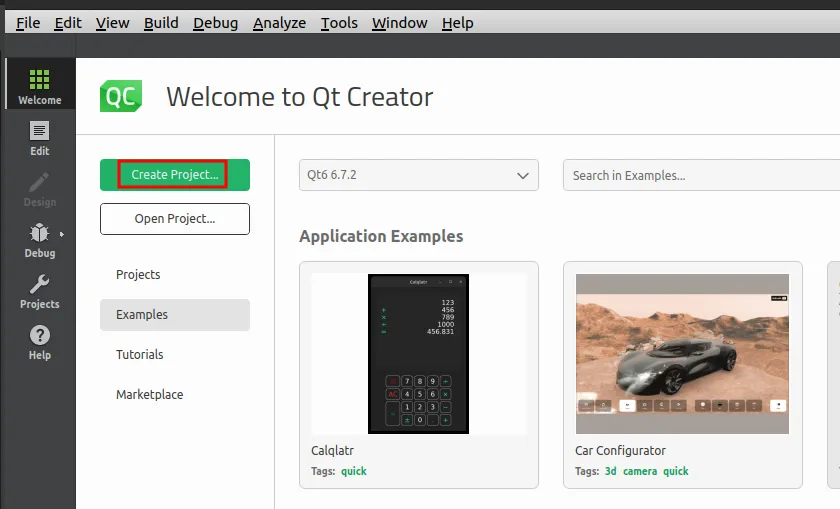Open Debug mode bug icon
Screen dimensions: 840x509
[x=40, y=233]
